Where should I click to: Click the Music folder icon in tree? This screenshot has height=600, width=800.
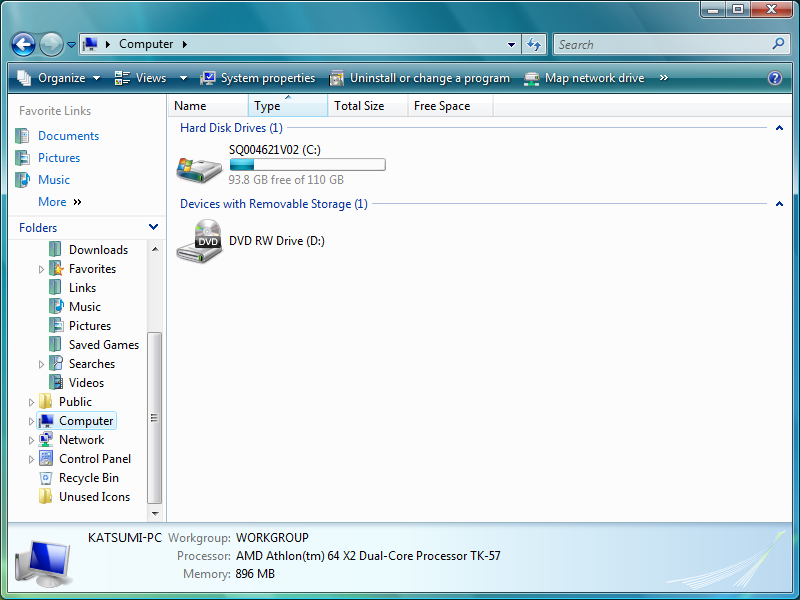click(x=56, y=306)
